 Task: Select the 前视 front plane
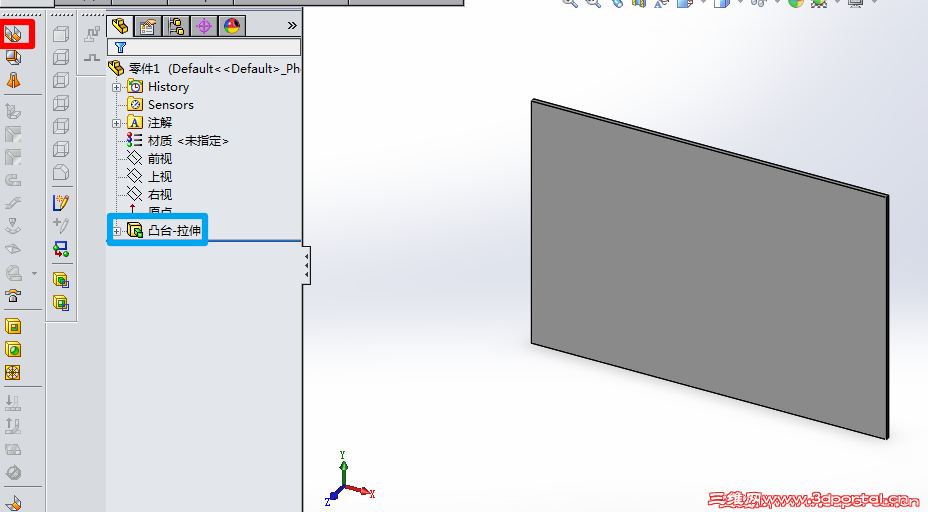149,159
